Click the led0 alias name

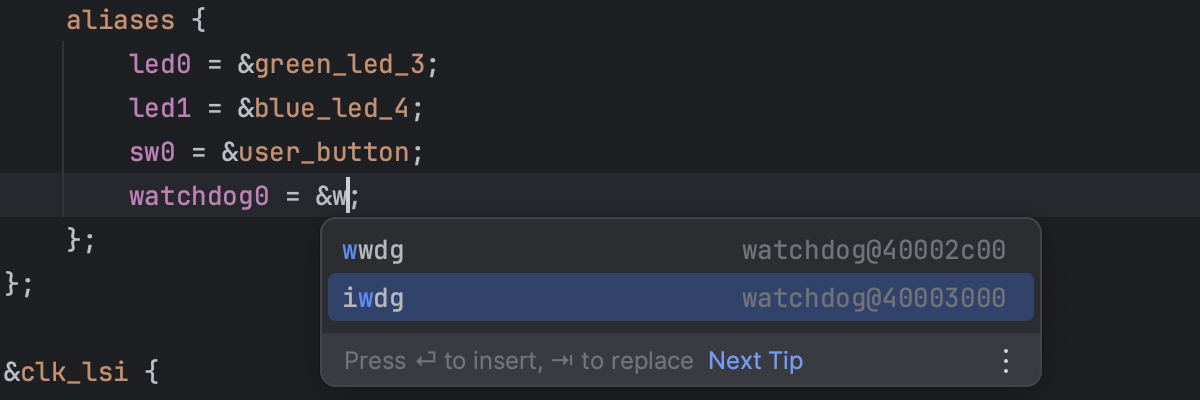(160, 65)
